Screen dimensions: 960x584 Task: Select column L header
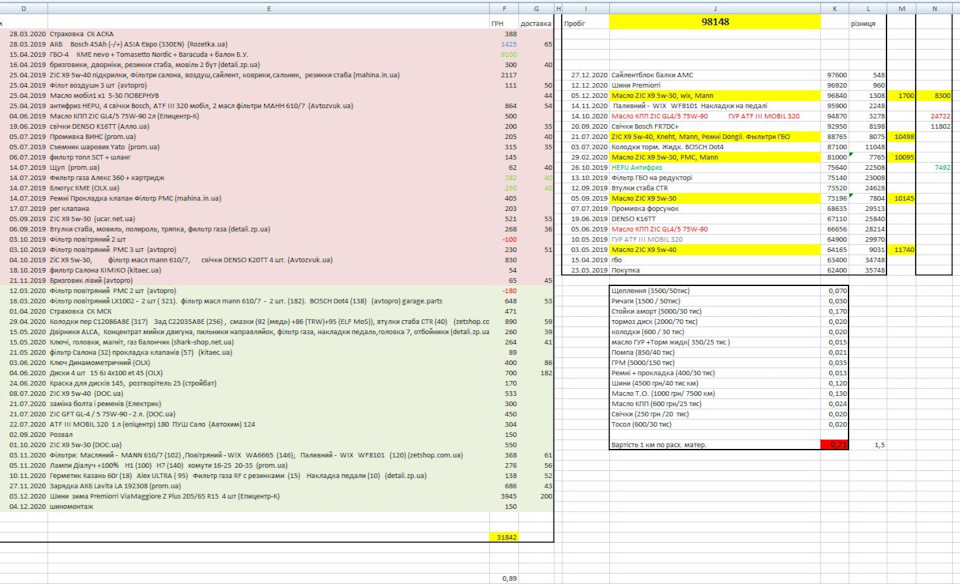click(868, 9)
